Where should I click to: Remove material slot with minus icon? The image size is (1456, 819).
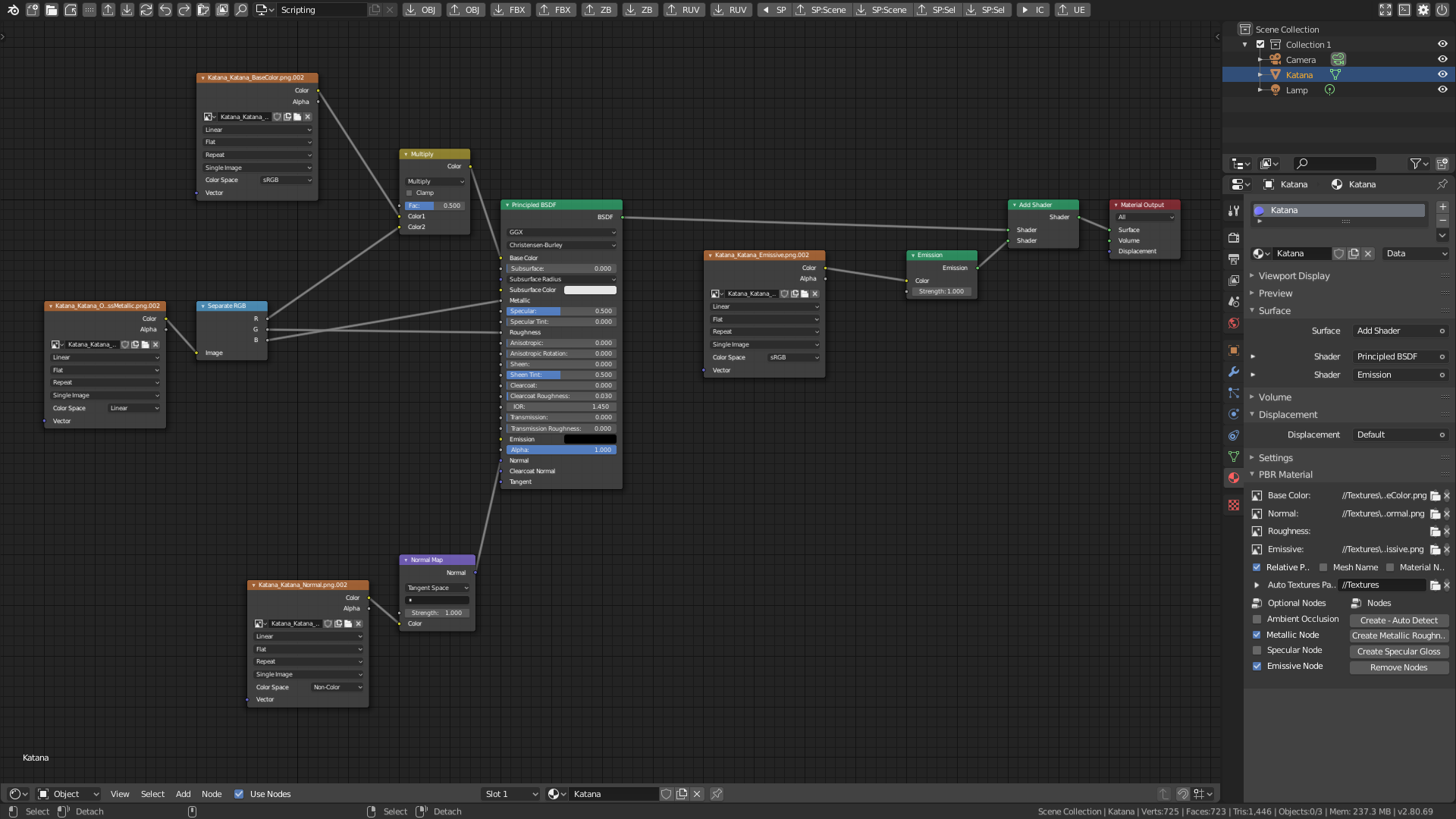[x=1442, y=221]
